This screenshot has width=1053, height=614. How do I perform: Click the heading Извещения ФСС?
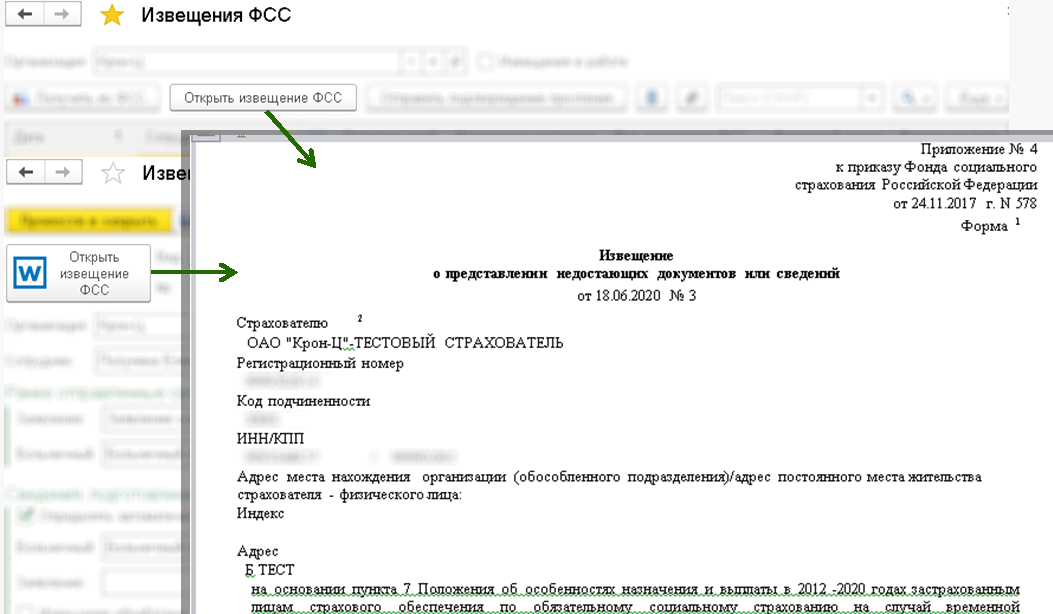click(x=216, y=15)
